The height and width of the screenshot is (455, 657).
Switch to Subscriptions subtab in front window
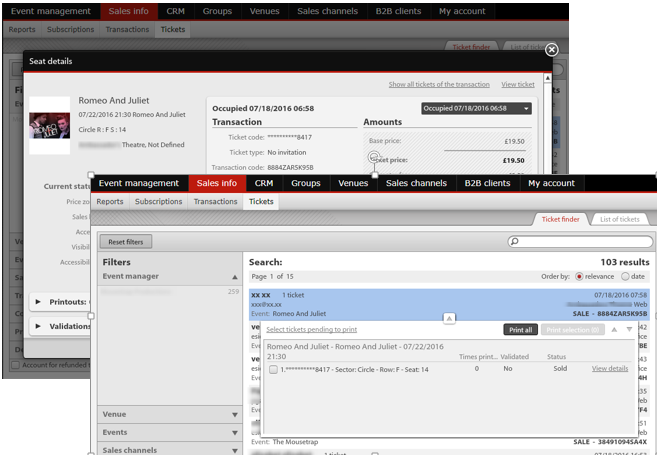(158, 202)
